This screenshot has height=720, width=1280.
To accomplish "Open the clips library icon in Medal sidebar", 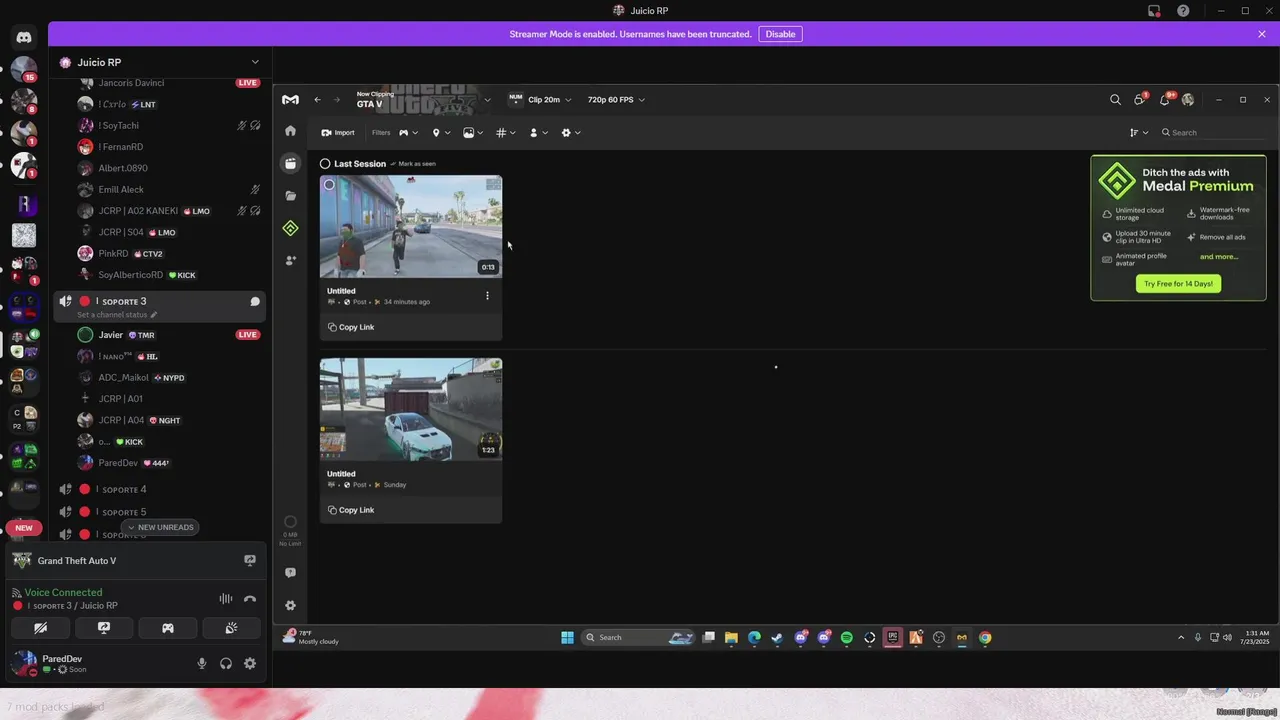I will [x=290, y=163].
